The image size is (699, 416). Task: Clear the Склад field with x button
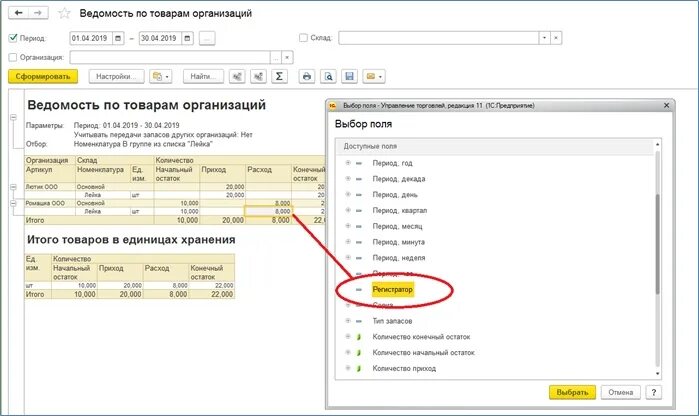[x=556, y=38]
